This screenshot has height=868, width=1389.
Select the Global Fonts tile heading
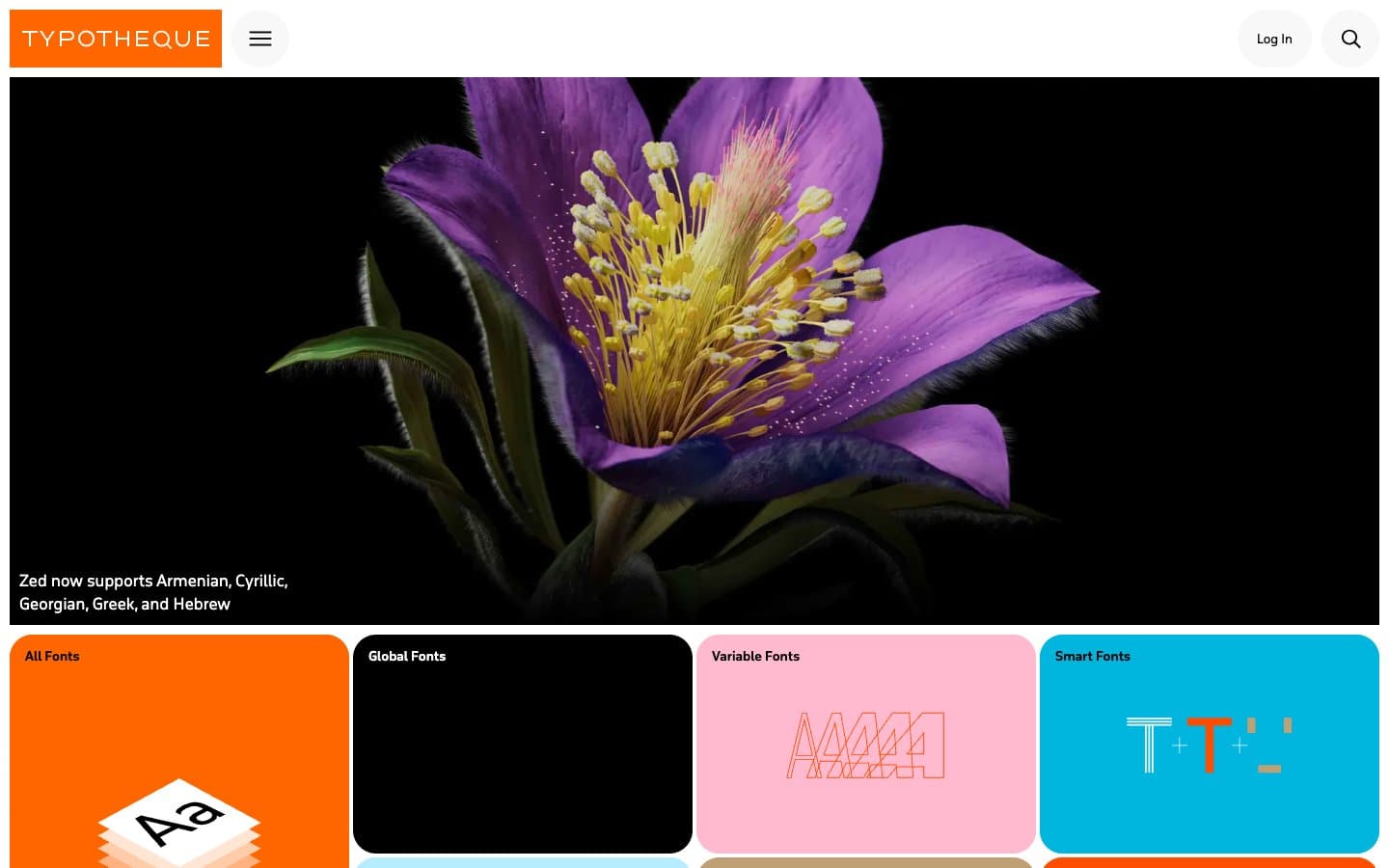(407, 656)
